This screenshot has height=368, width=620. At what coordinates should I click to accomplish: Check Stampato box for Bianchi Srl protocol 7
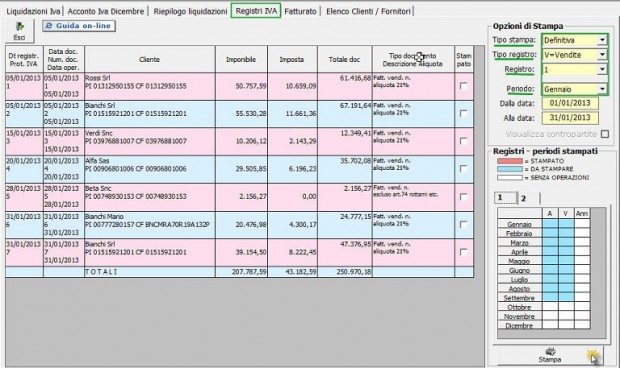pos(463,252)
